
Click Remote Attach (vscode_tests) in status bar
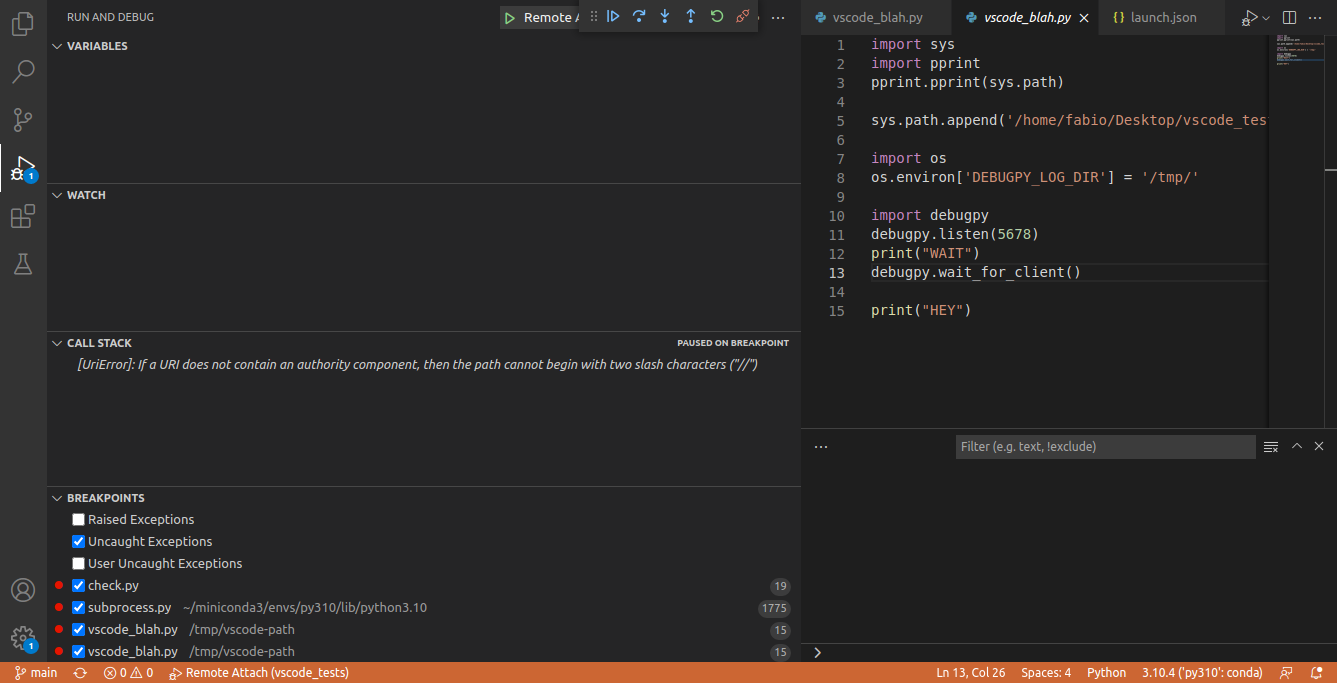pyautogui.click(x=258, y=673)
